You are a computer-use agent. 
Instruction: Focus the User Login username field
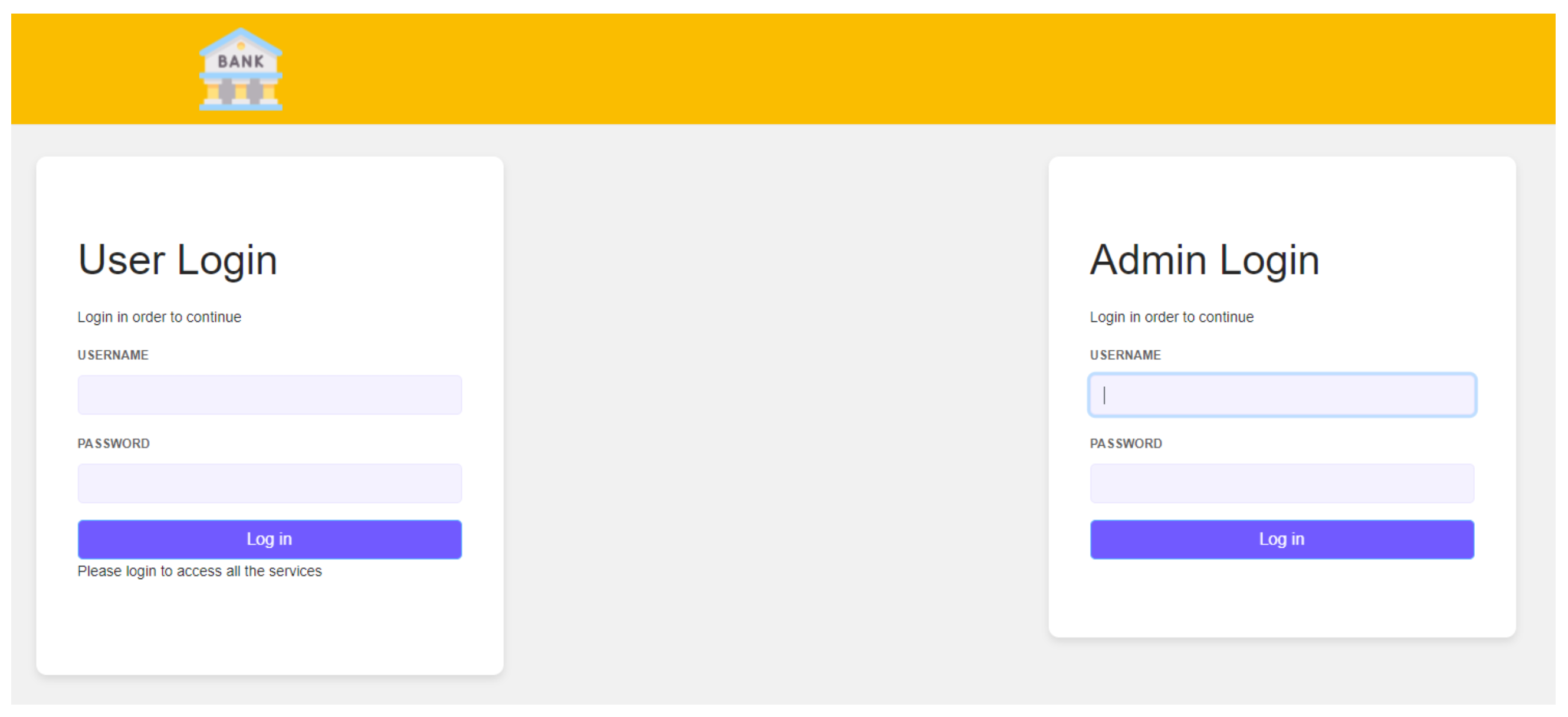(x=270, y=395)
